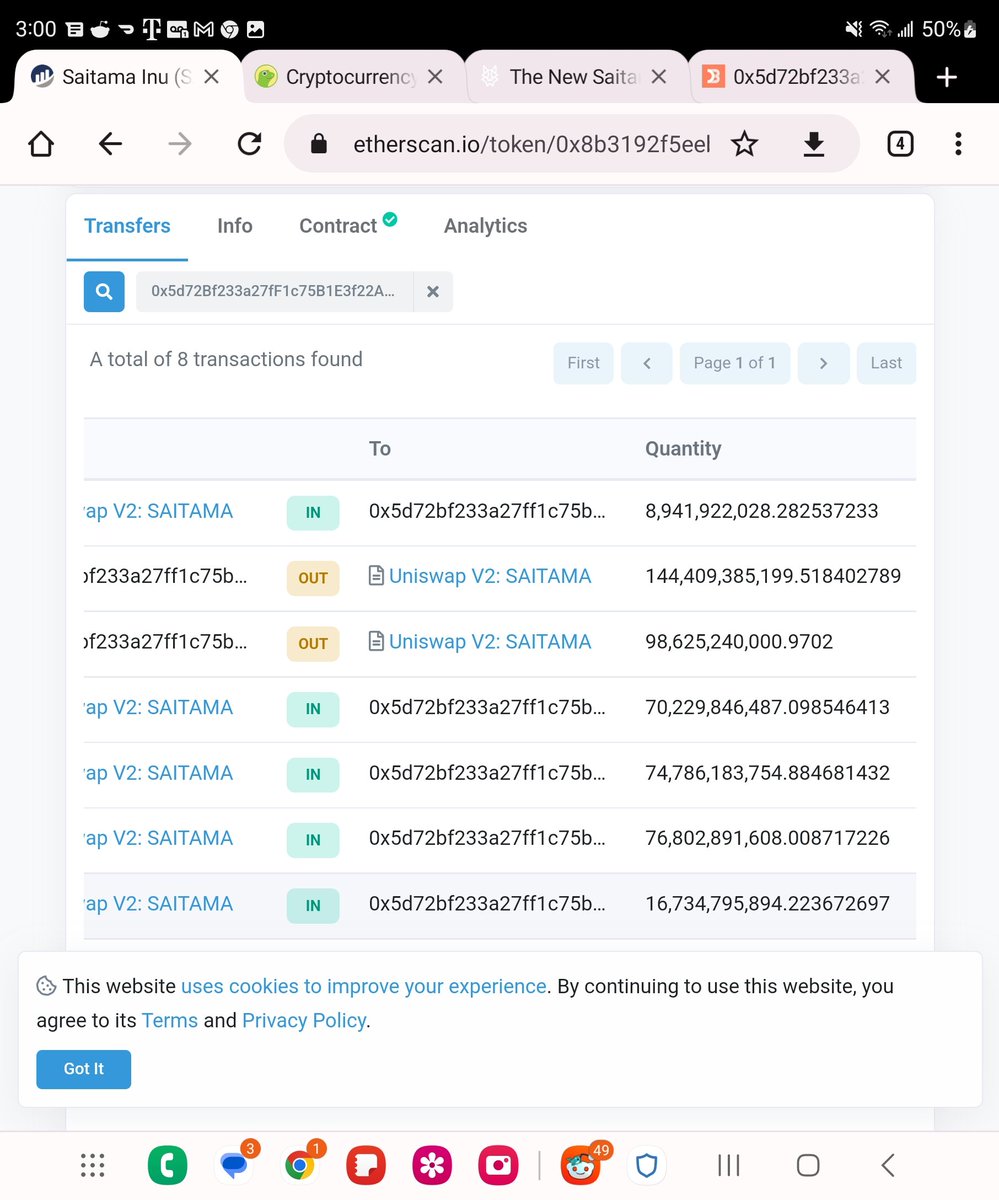The width and height of the screenshot is (999, 1200).
Task: Select the Analytics tab
Action: (x=485, y=226)
